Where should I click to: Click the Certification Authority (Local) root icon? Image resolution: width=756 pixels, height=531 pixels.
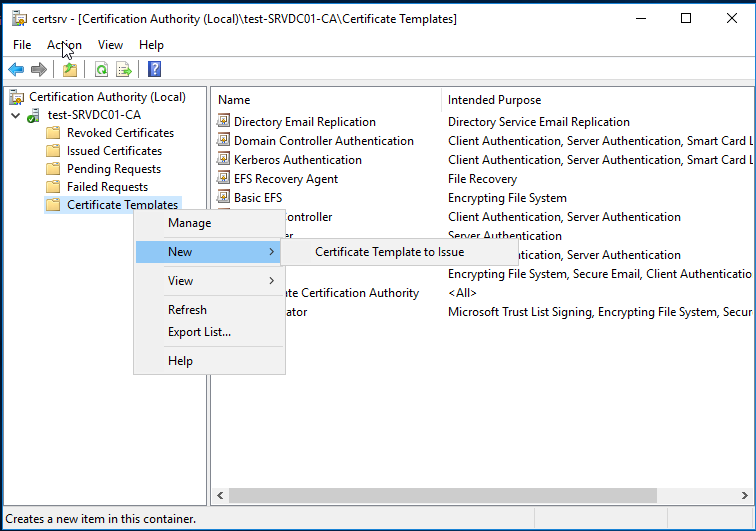[16, 97]
